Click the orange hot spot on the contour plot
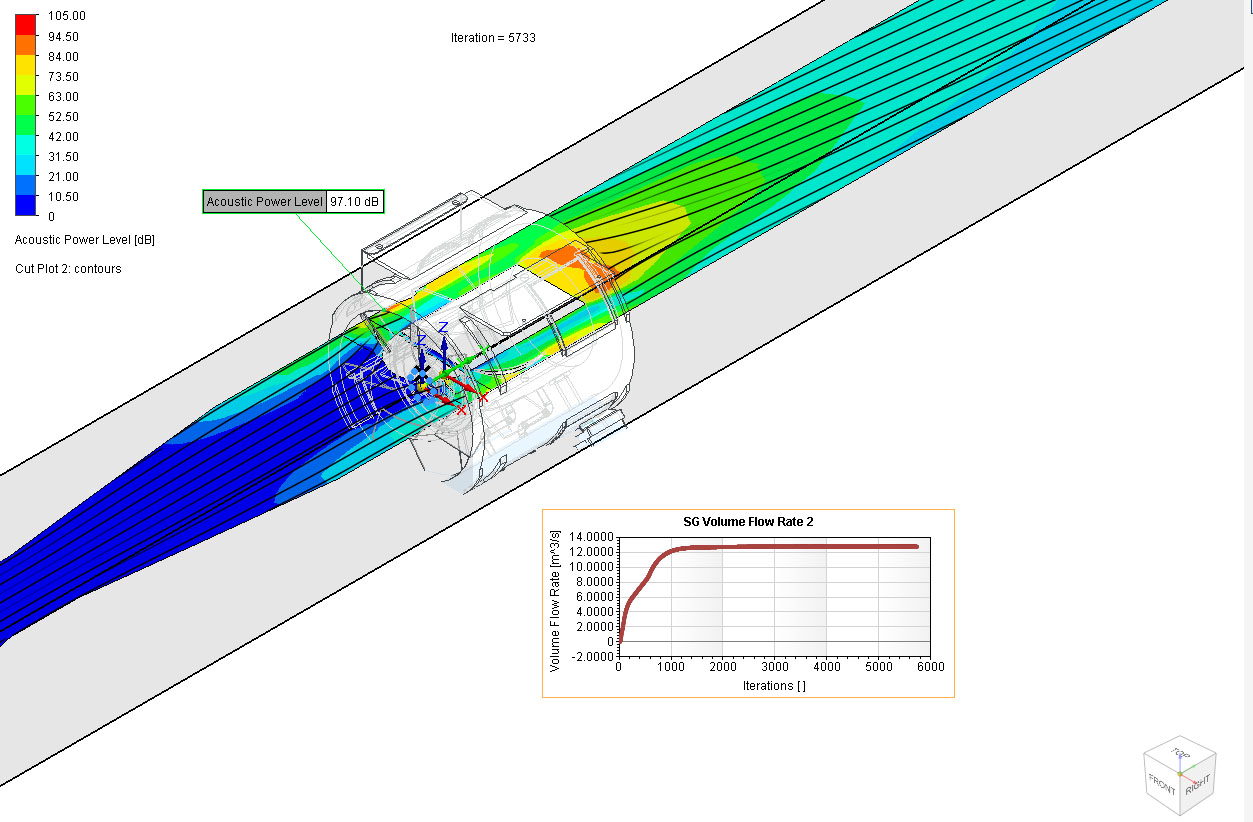This screenshot has height=822, width=1253. [565, 258]
